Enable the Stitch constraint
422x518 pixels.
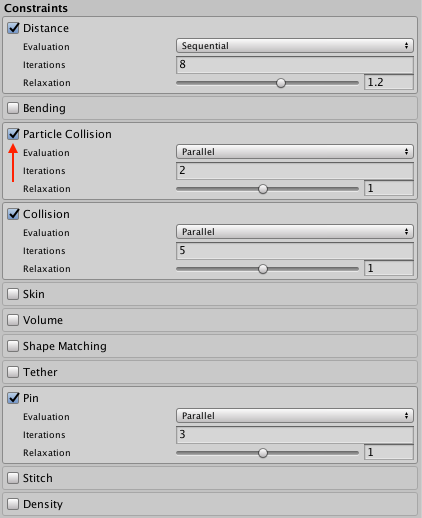[x=13, y=478]
